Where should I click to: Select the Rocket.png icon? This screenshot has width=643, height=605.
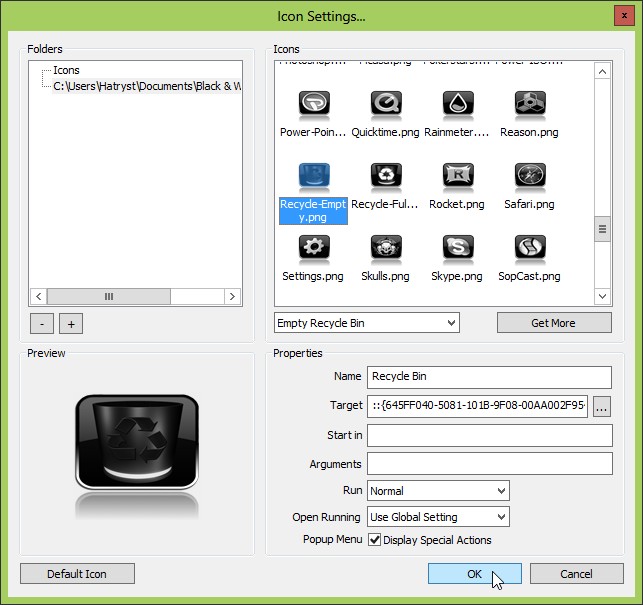click(458, 177)
